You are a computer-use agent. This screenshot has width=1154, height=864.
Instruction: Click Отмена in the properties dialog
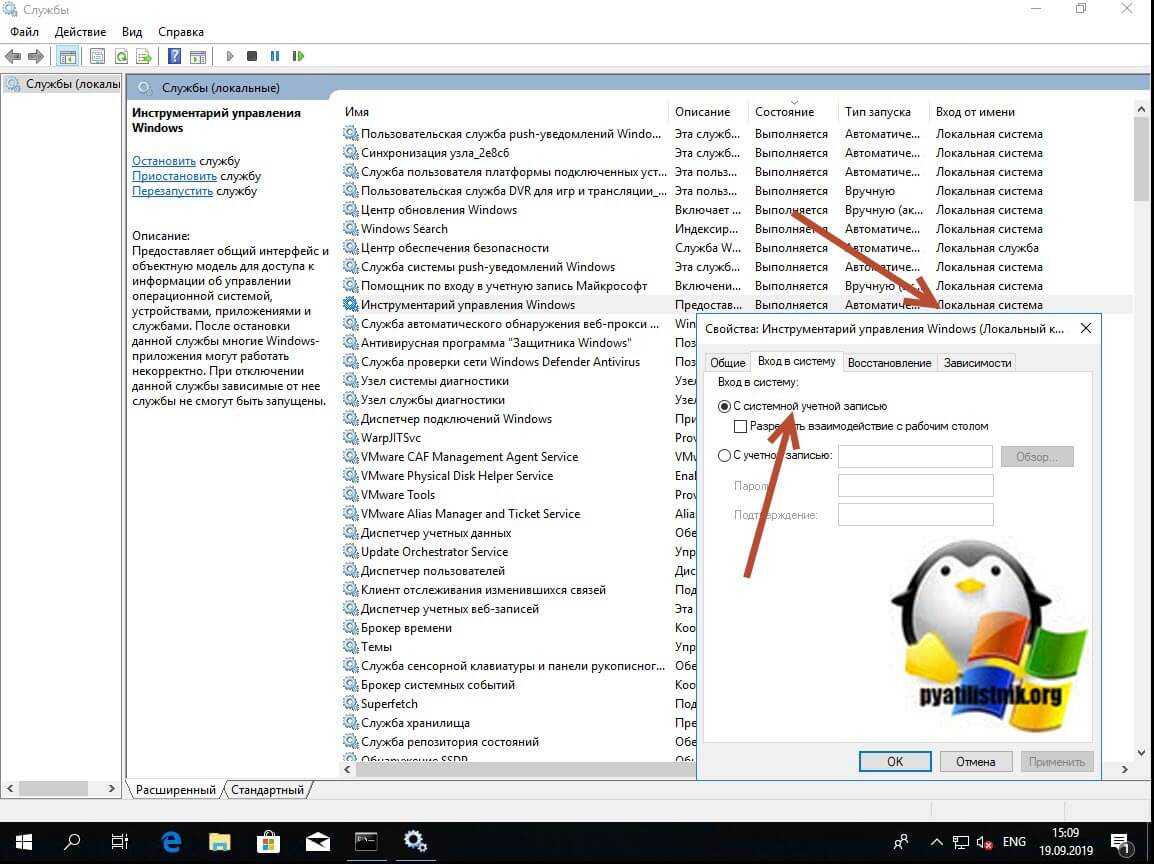pyautogui.click(x=976, y=762)
